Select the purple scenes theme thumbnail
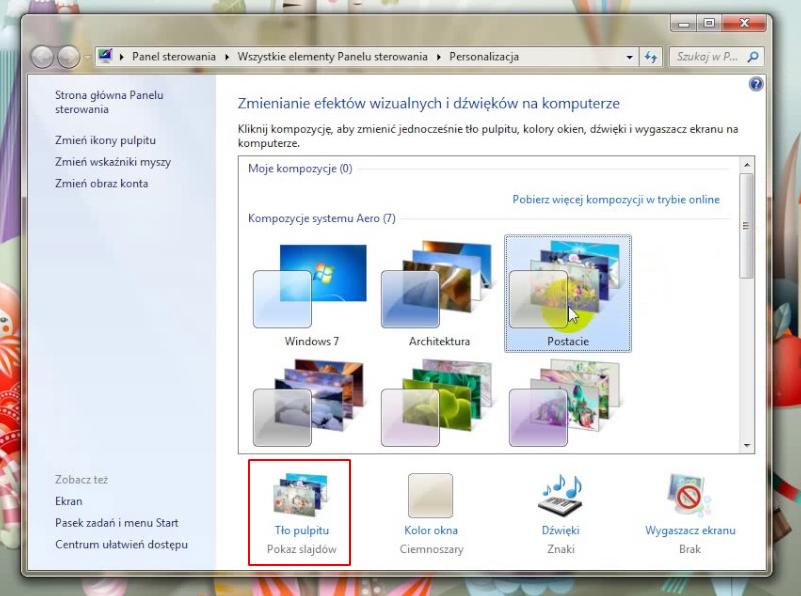 pyautogui.click(x=567, y=403)
